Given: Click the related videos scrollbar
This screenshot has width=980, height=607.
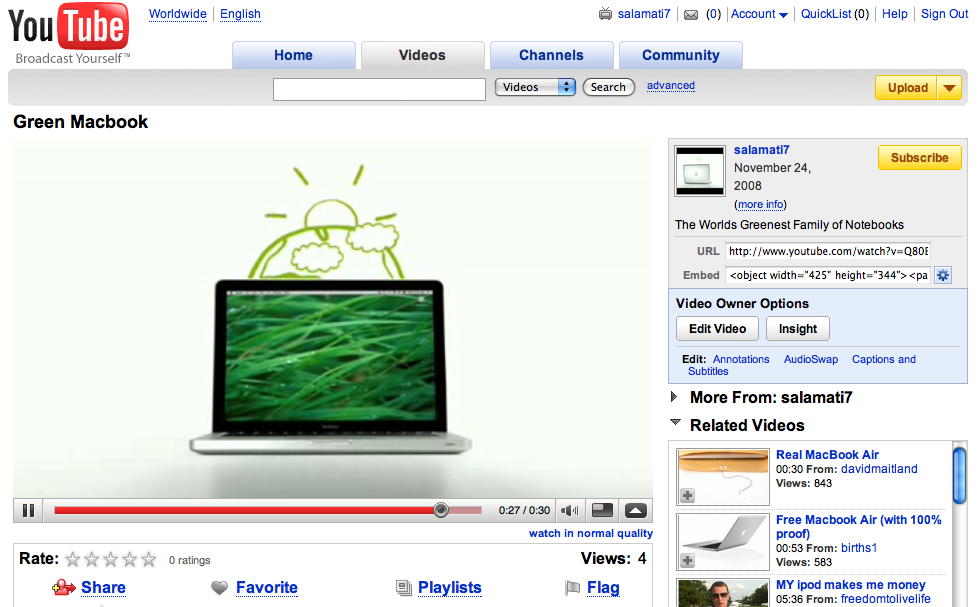Looking at the screenshot, I should 959,475.
